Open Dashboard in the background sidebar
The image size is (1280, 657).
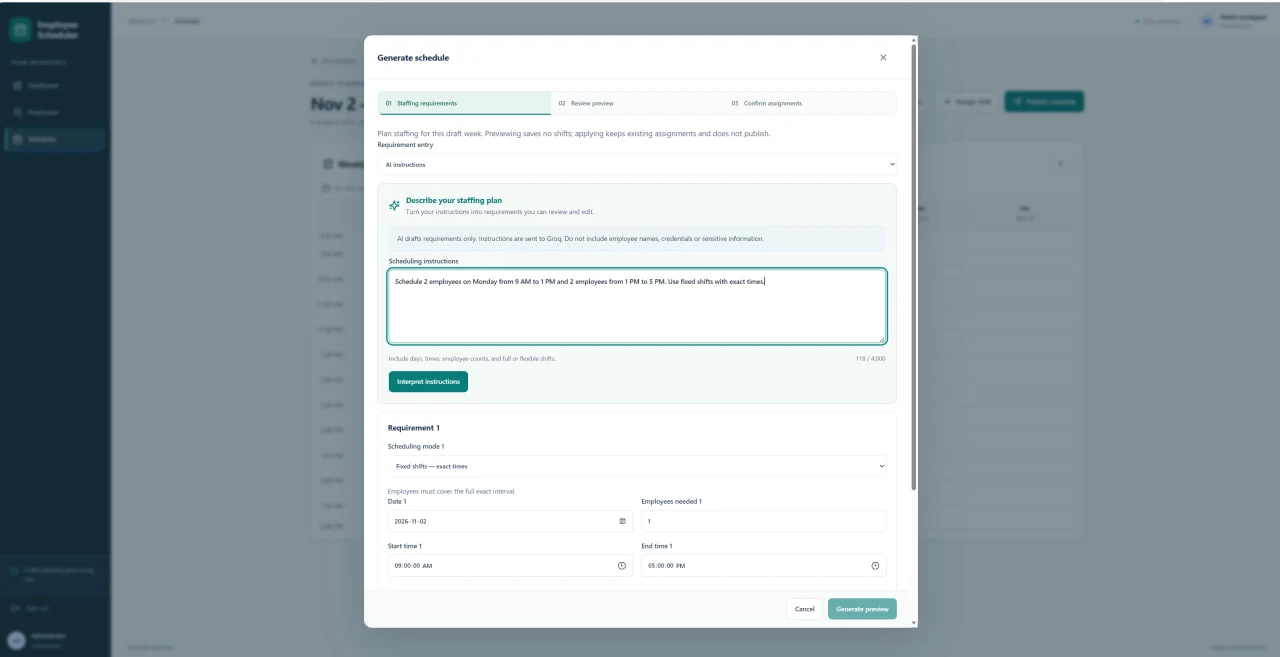coord(56,86)
